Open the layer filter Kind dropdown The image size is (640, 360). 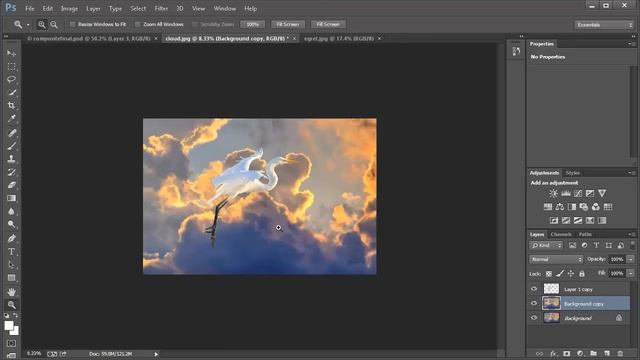pos(547,245)
